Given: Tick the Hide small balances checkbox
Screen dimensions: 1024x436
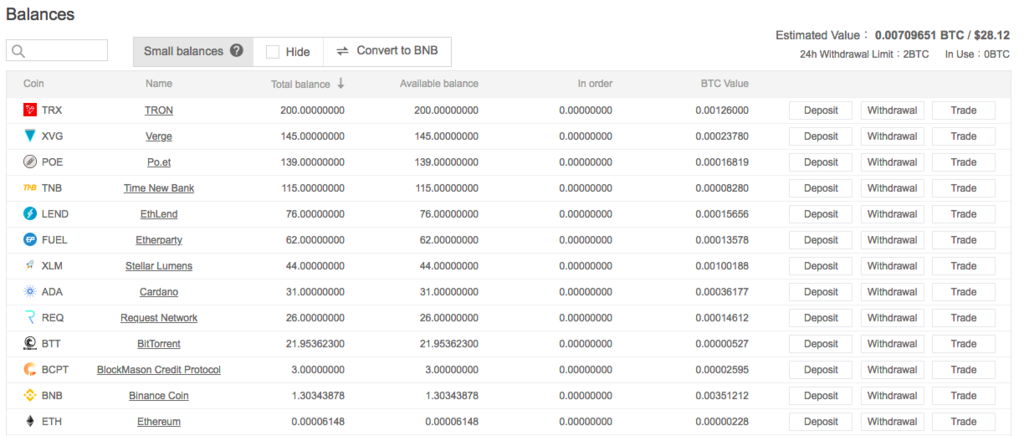Looking at the screenshot, I should pos(273,52).
